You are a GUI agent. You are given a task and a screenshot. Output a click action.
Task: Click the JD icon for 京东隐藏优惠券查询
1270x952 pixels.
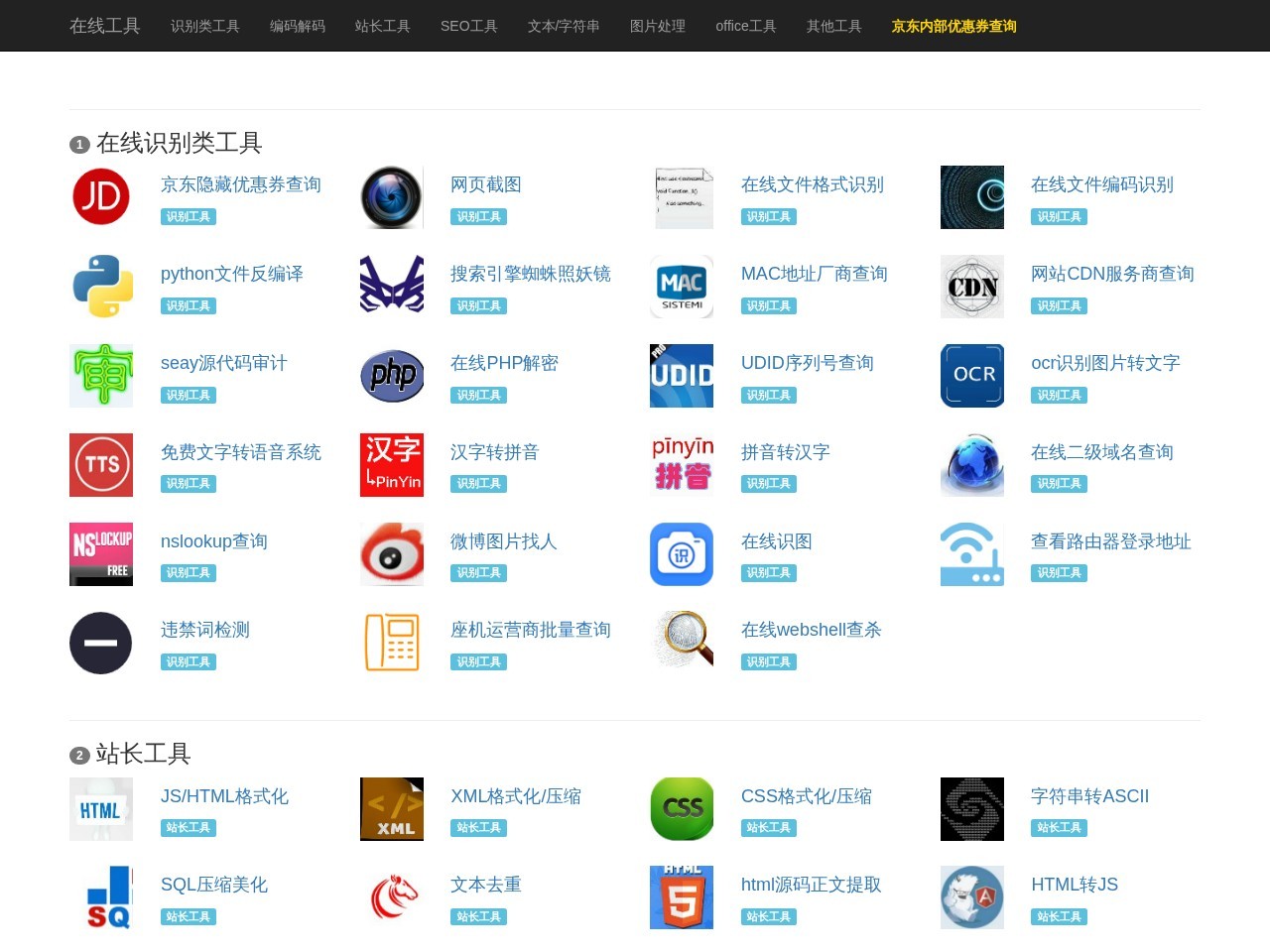100,196
